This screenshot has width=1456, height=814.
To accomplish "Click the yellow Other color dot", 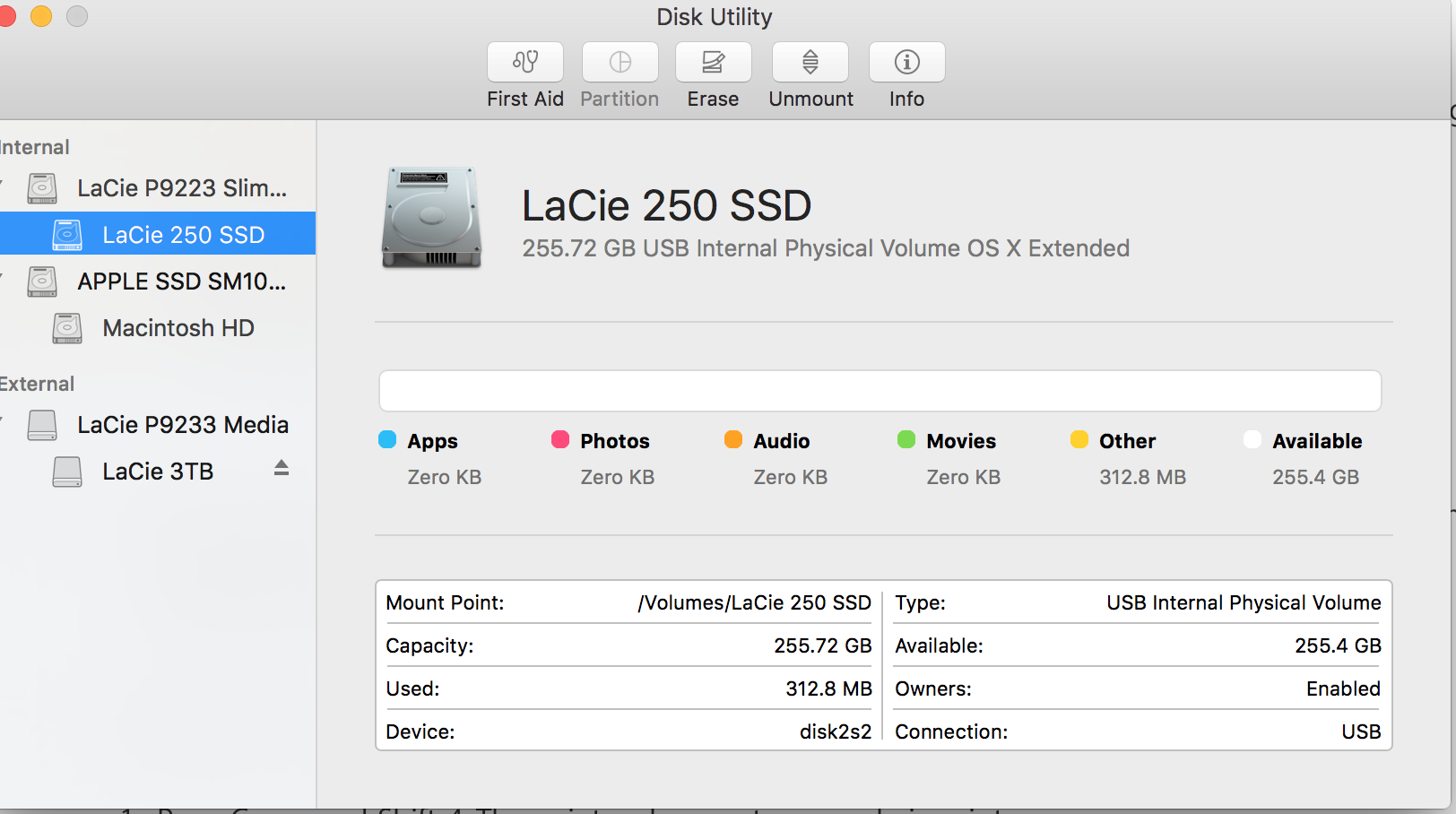I will pyautogui.click(x=1079, y=439).
